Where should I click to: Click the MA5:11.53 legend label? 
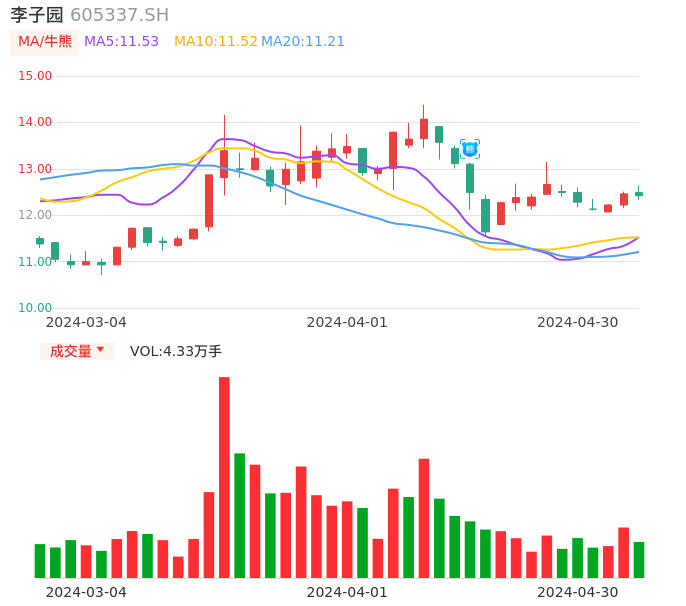coord(121,42)
